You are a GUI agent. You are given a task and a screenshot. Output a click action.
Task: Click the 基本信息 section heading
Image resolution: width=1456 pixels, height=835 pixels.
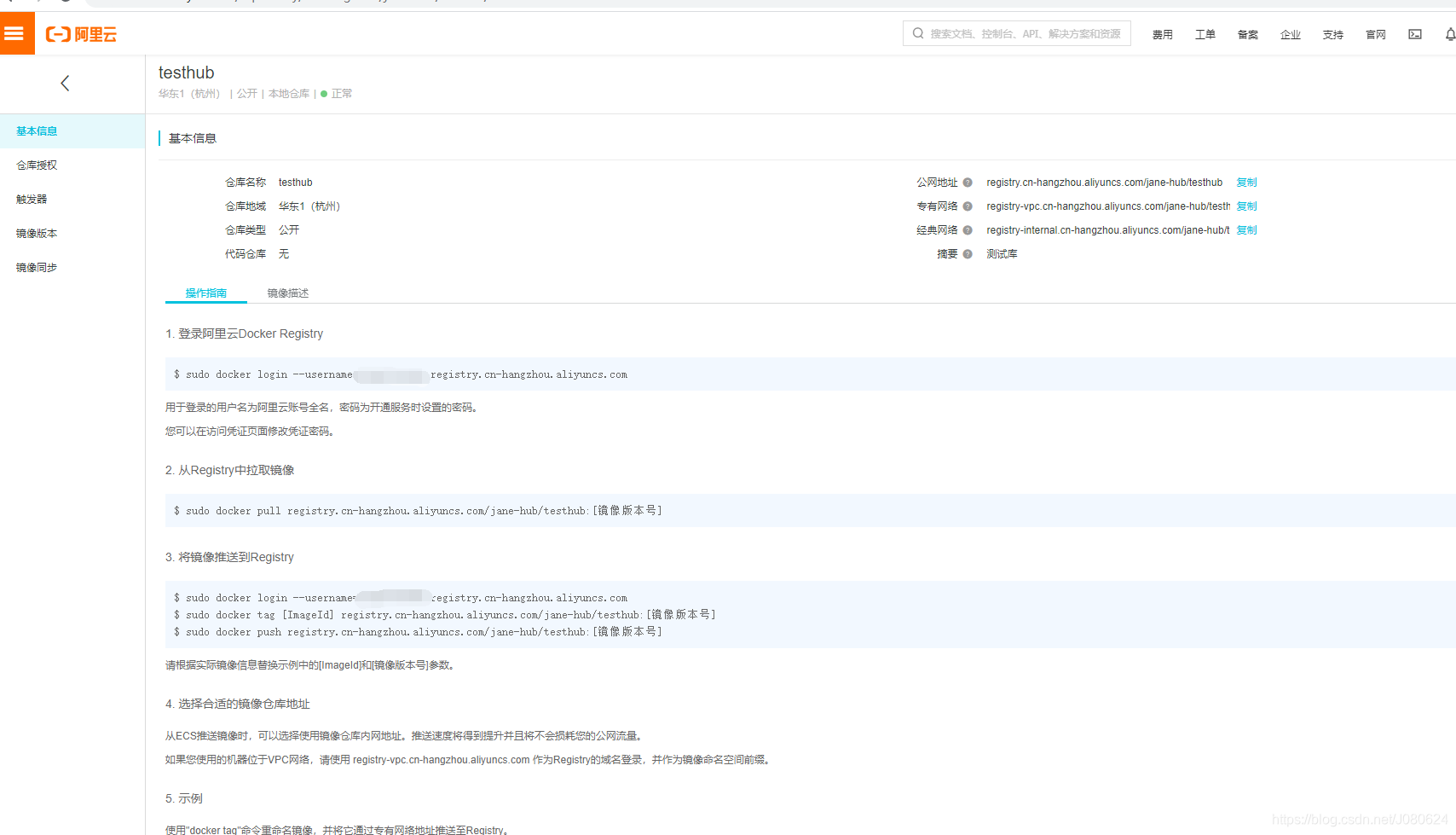click(193, 138)
